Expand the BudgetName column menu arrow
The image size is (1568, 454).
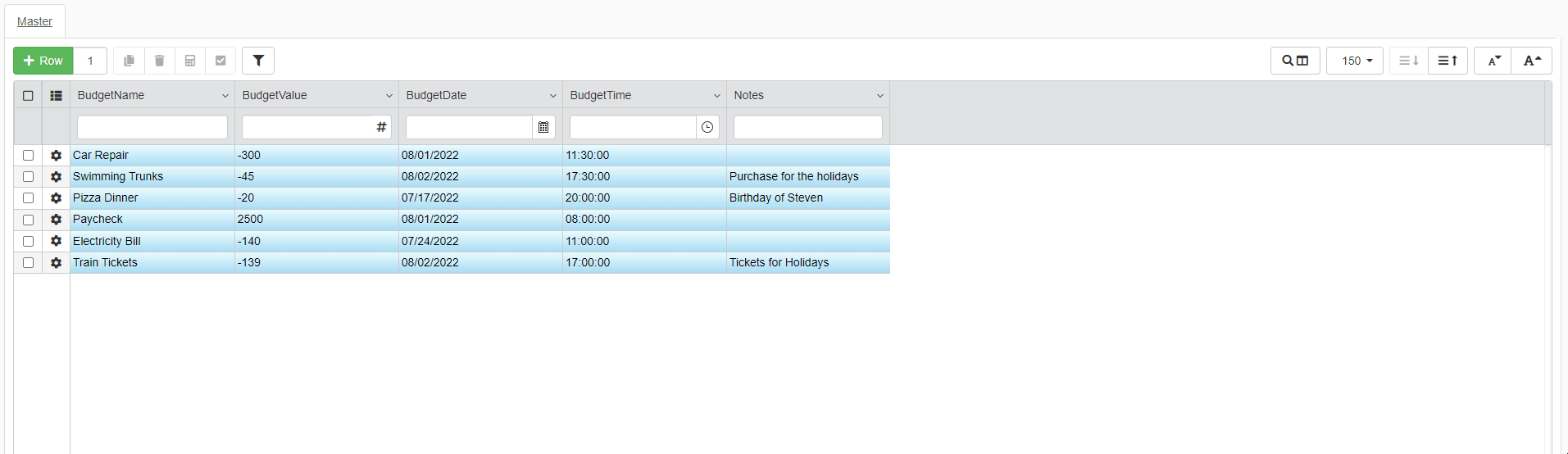(225, 96)
